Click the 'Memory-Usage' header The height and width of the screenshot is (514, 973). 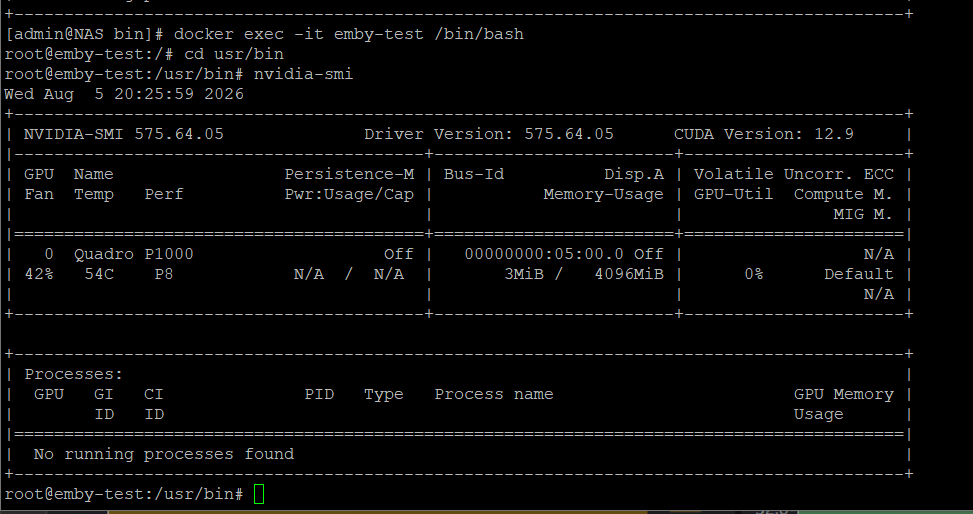click(x=604, y=194)
